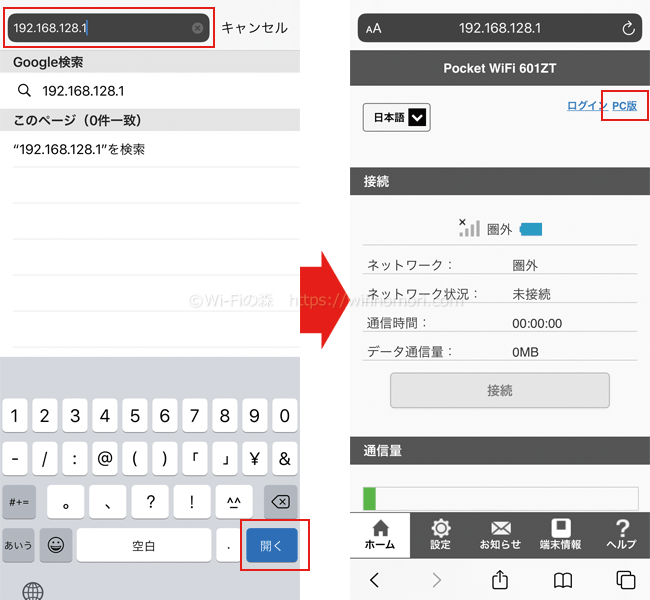The image size is (650, 600).
Task: Open the 端末情報 tab
Action: click(x=560, y=535)
